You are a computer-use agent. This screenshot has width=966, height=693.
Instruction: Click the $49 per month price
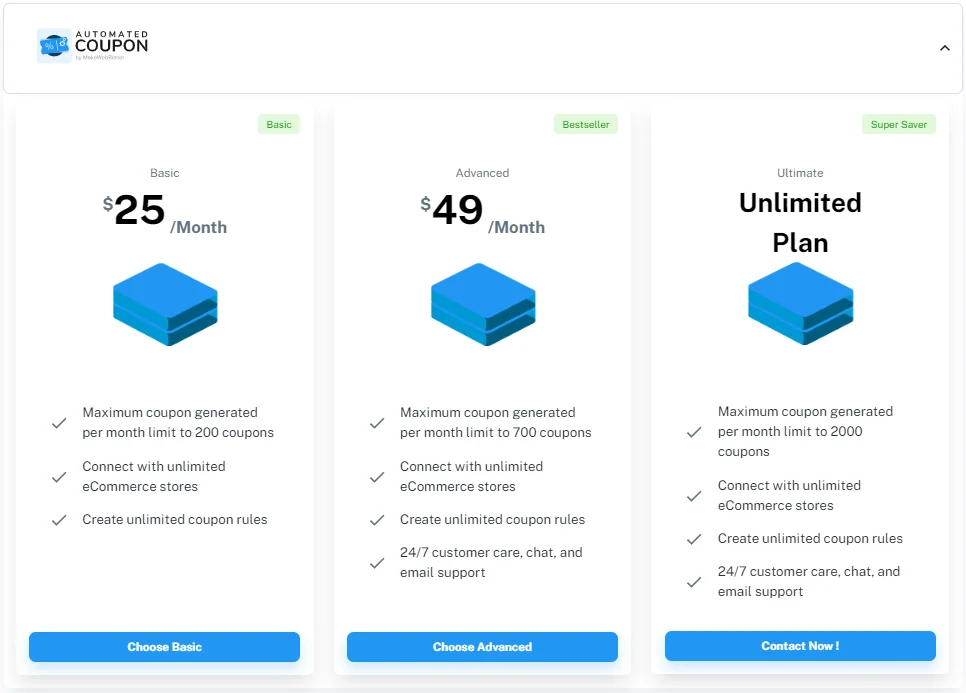(x=456, y=210)
